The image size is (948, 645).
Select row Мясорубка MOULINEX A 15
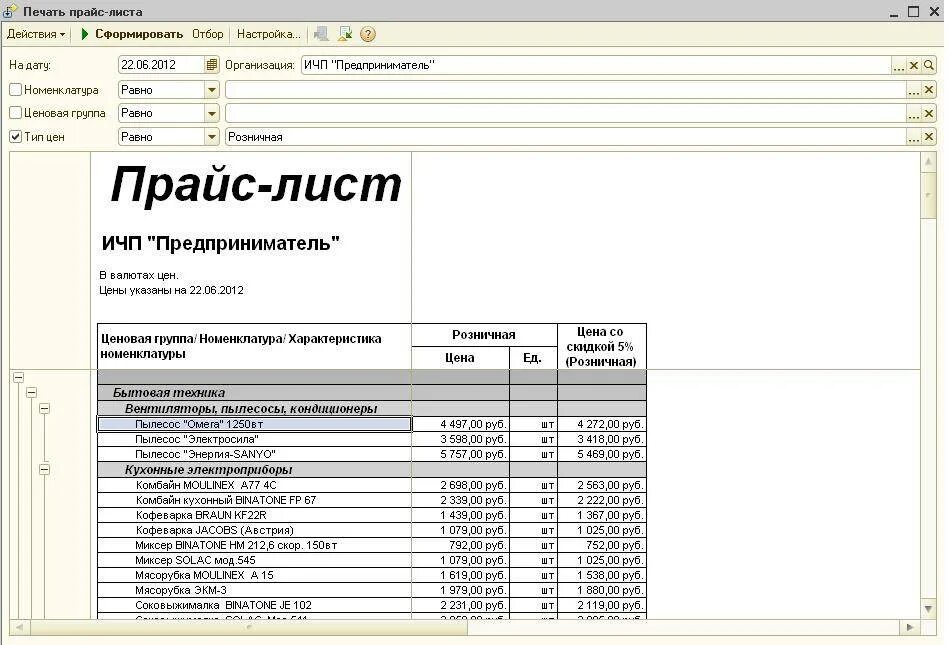click(x=255, y=575)
